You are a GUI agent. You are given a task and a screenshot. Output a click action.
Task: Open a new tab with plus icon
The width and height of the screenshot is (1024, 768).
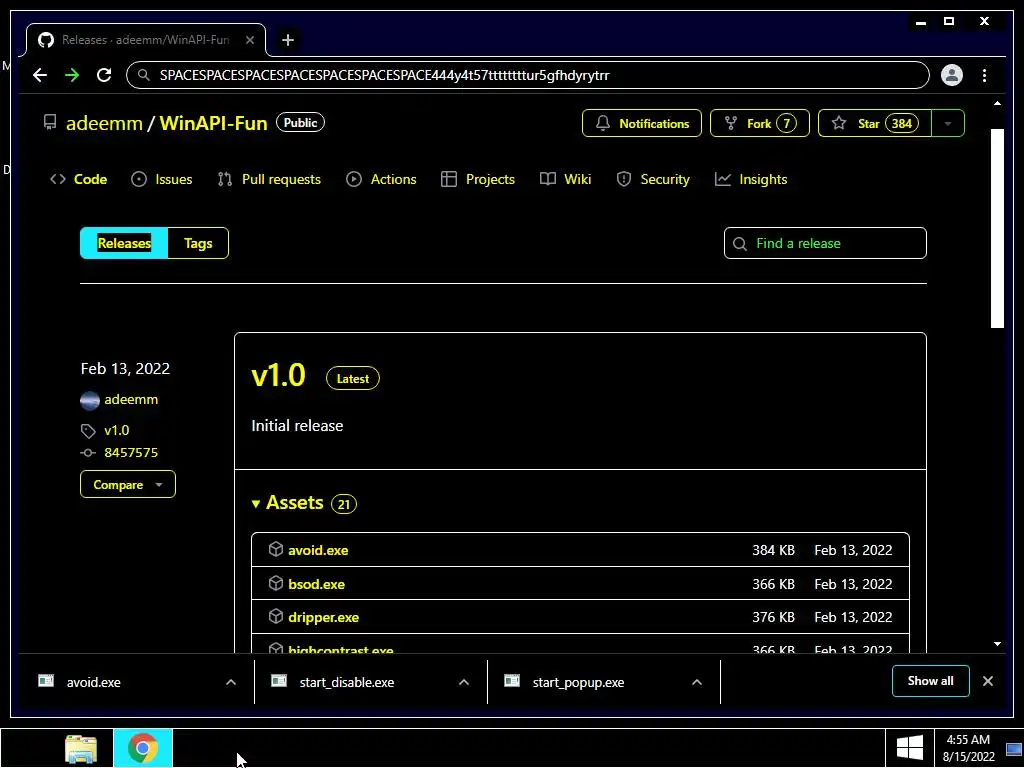click(287, 40)
